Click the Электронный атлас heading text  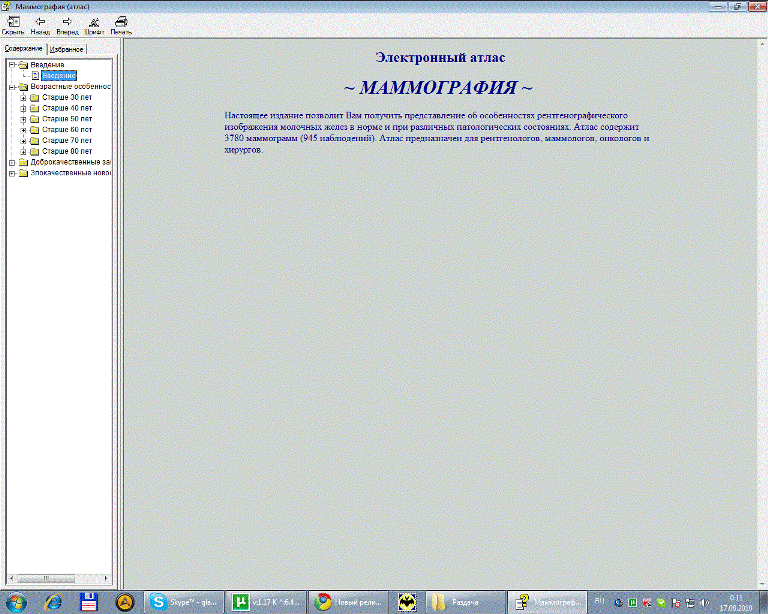tap(440, 57)
